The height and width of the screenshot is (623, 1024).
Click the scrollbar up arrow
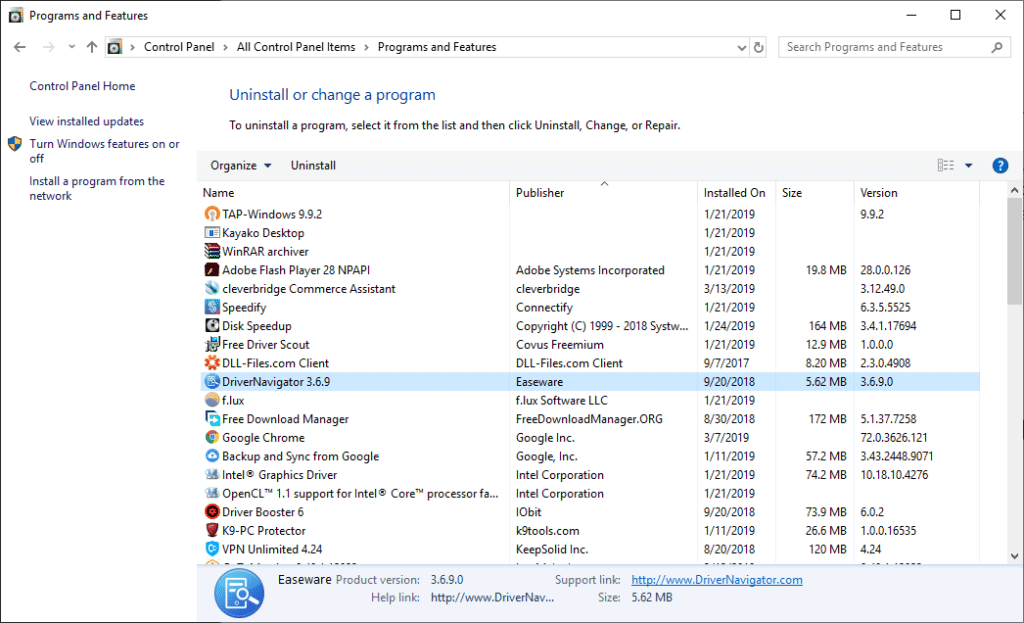coord(1014,190)
